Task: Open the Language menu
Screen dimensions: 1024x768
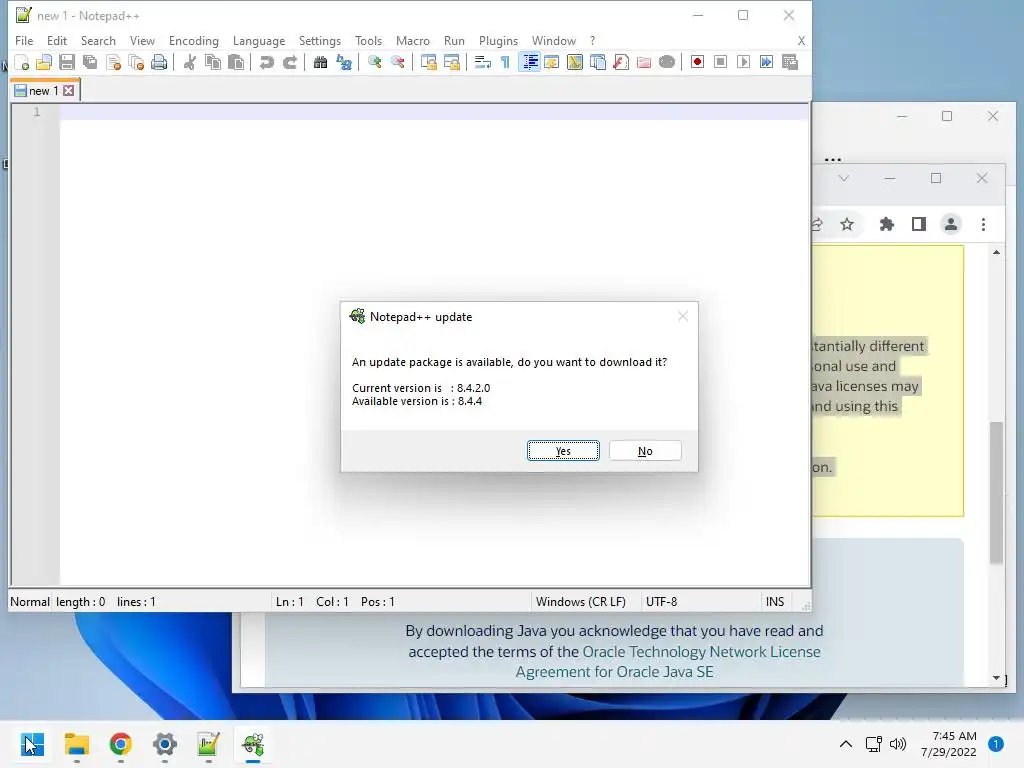Action: pyautogui.click(x=259, y=40)
